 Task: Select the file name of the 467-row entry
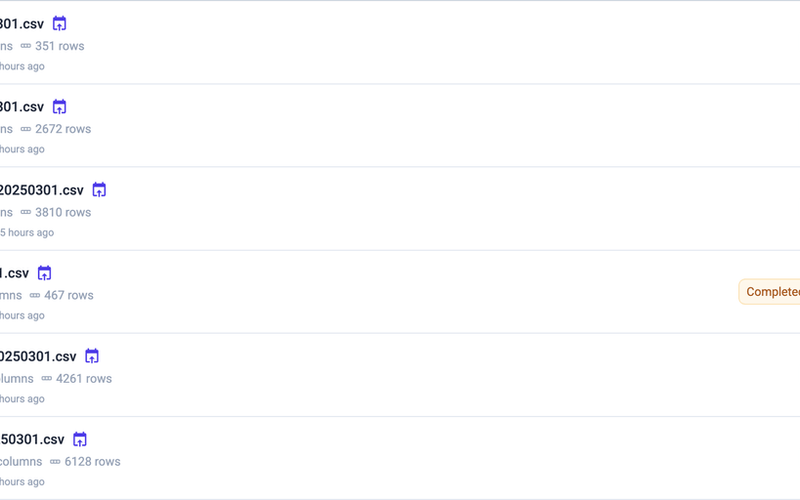tap(15, 273)
